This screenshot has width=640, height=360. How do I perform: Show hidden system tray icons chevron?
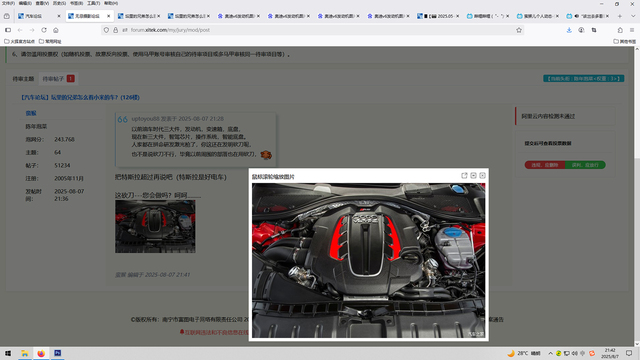click(550, 353)
